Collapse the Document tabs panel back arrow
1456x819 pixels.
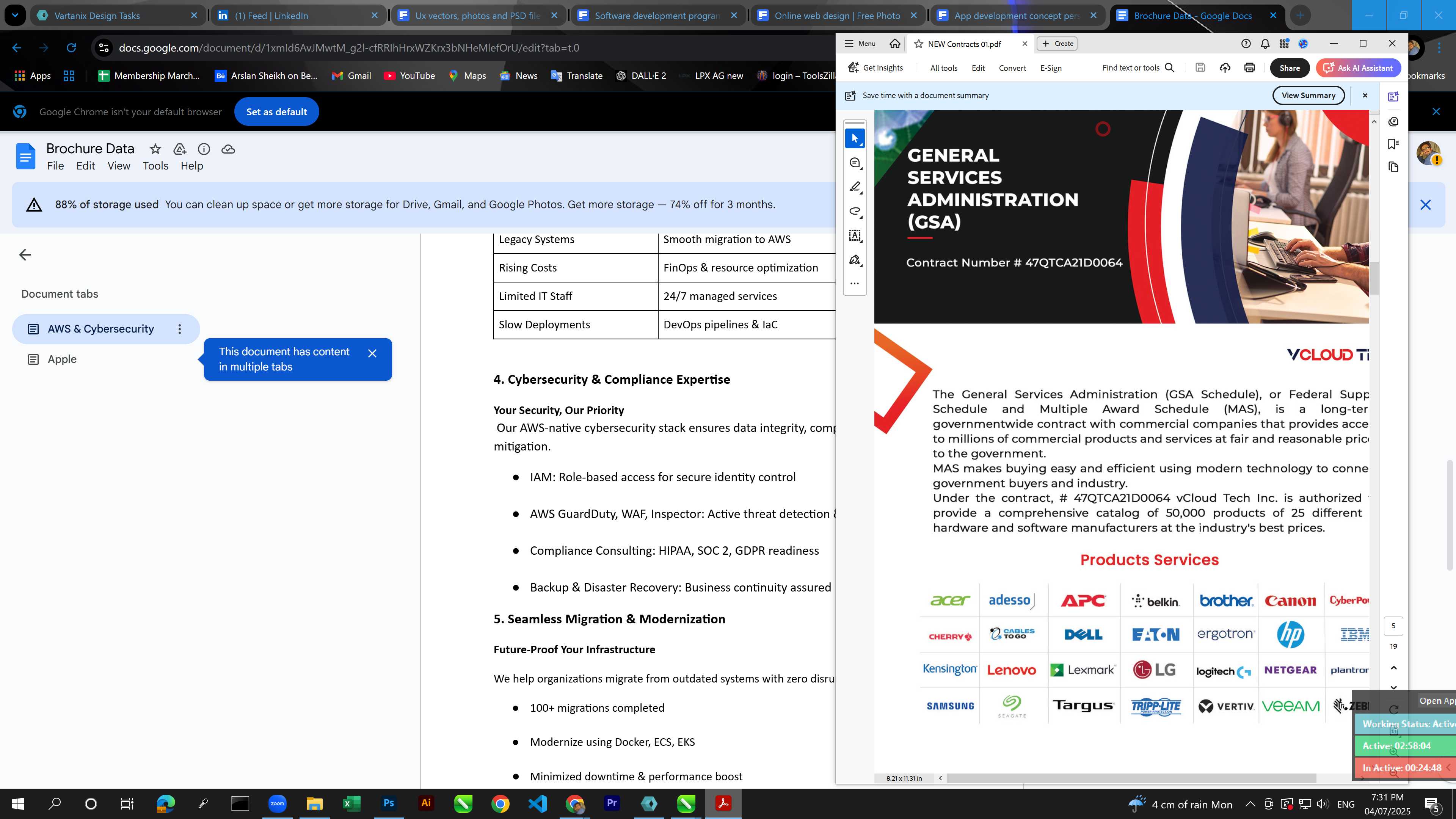25,255
